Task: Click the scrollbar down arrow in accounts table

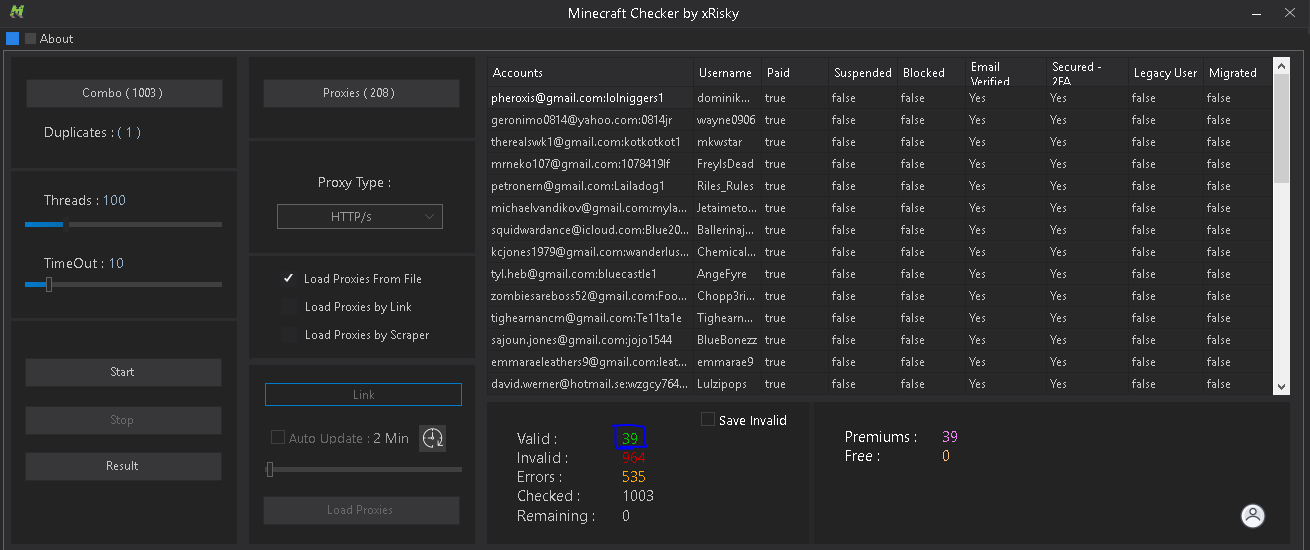Action: click(x=1281, y=386)
